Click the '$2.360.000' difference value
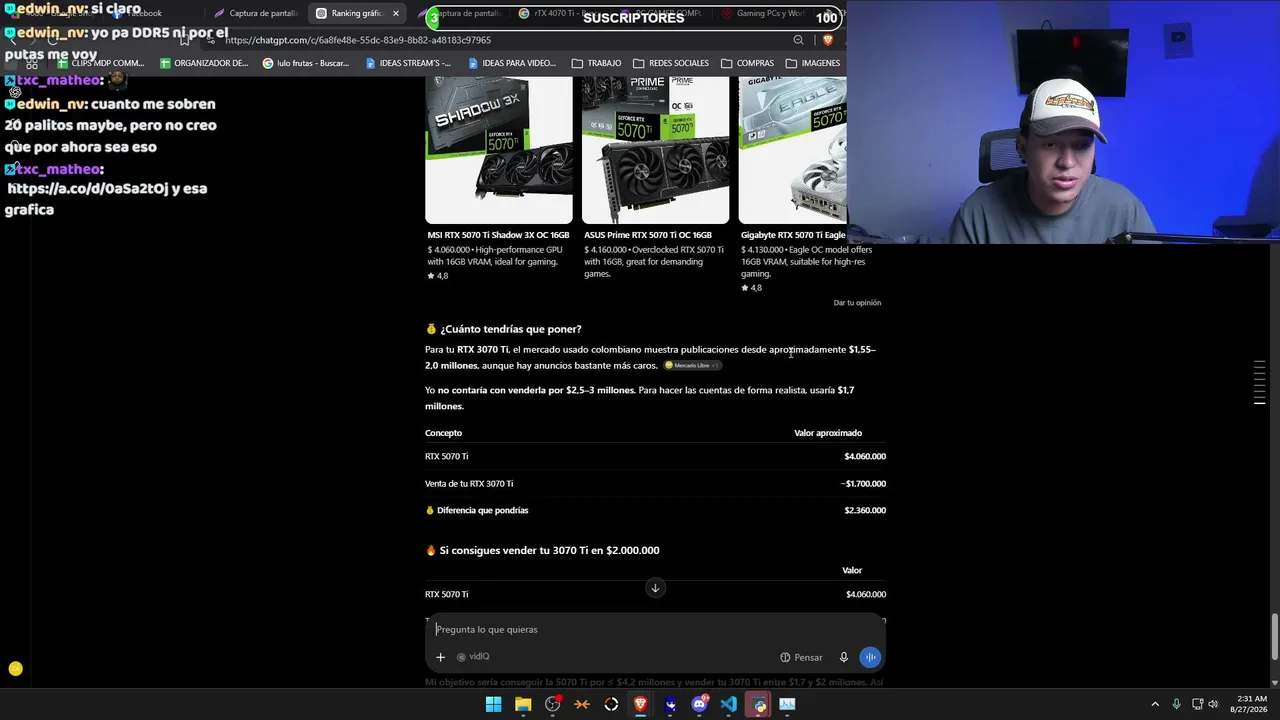This screenshot has height=720, width=1280. click(865, 511)
